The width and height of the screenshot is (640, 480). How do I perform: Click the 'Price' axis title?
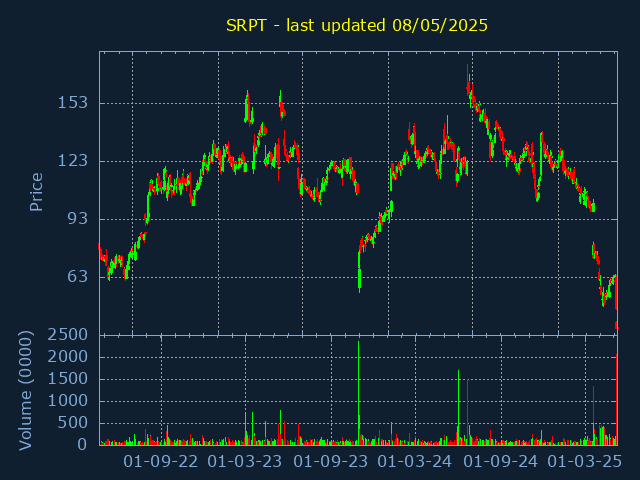pos(36,192)
